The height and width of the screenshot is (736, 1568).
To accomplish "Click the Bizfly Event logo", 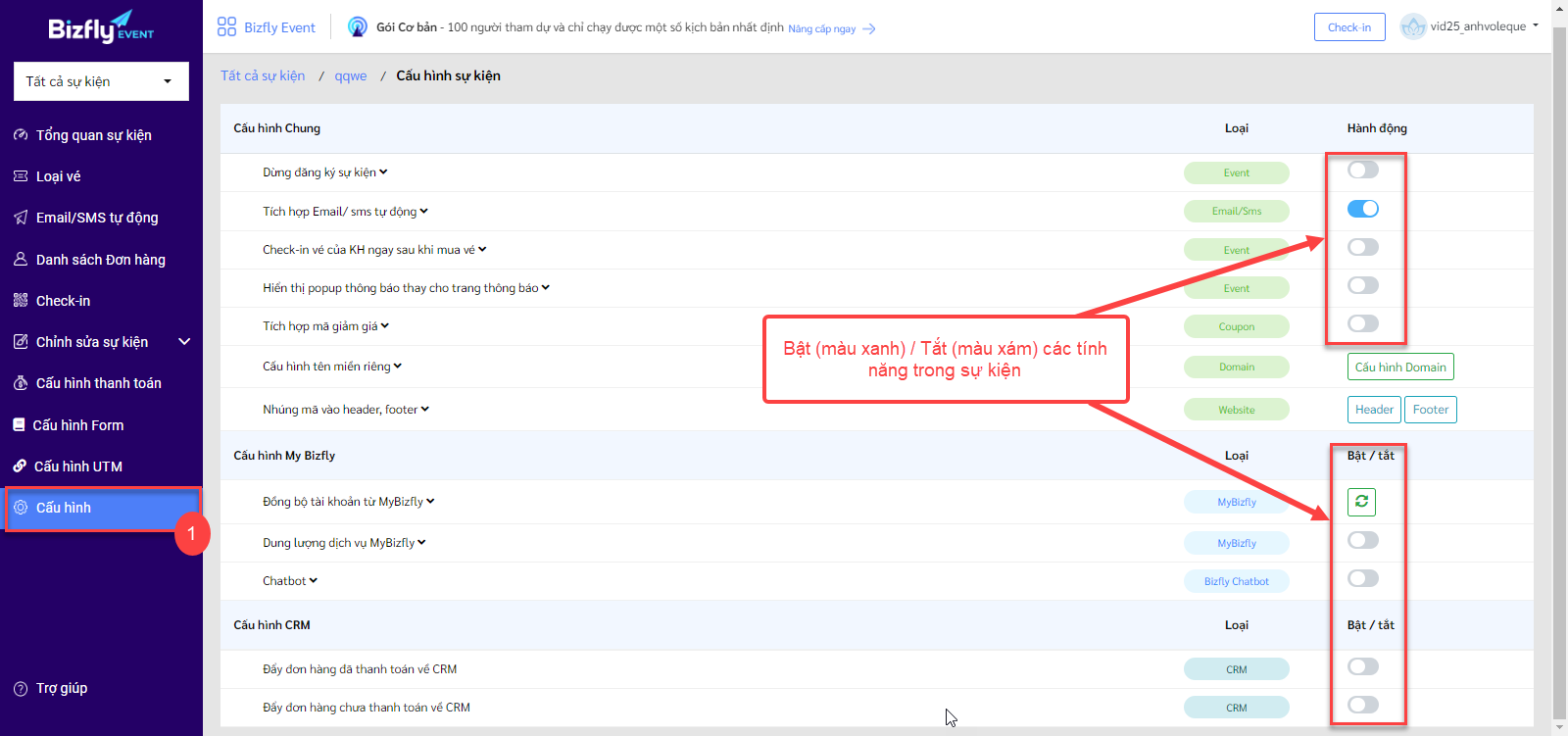I will 101,26.
